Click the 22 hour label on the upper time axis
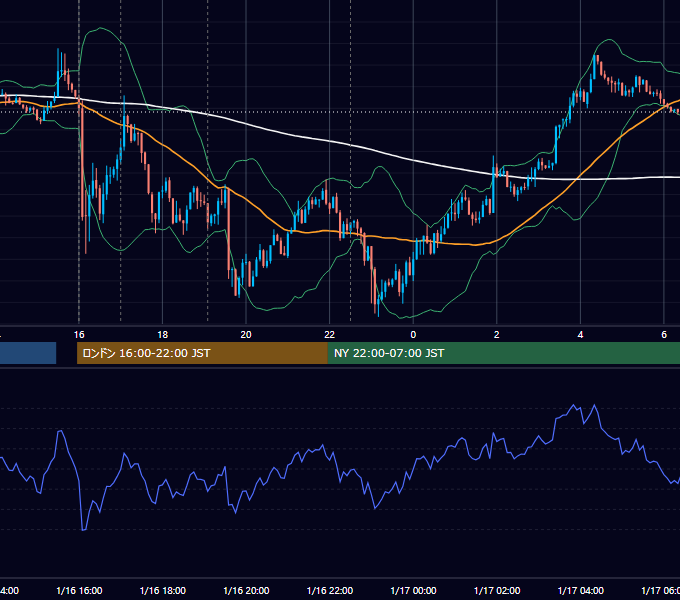The width and height of the screenshot is (680, 600). (330, 335)
